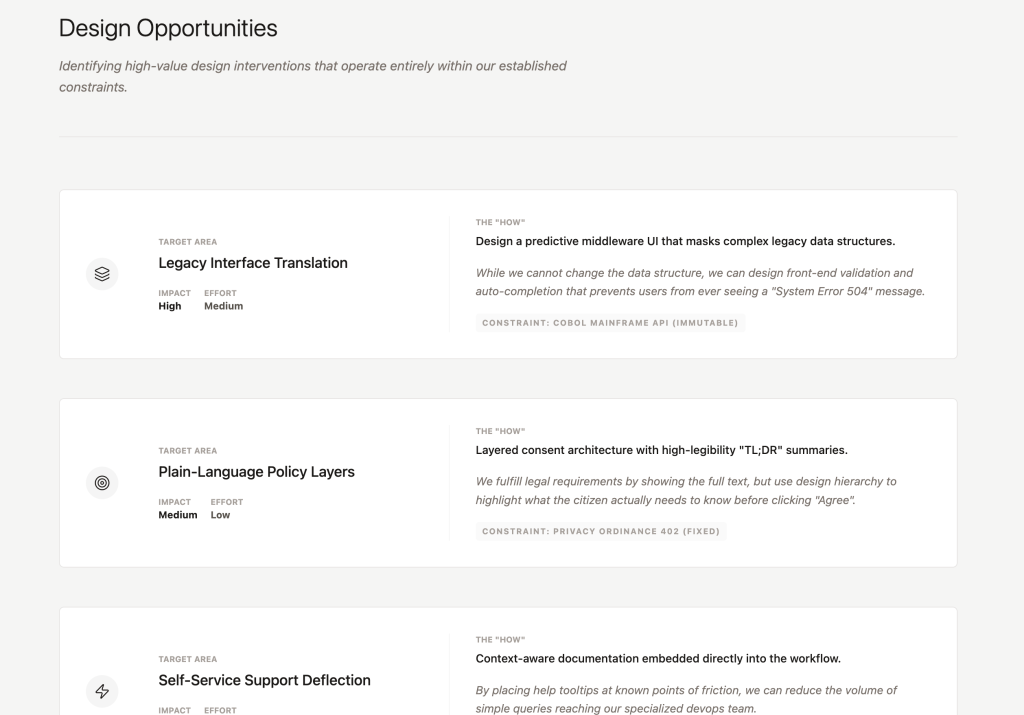The image size is (1024, 715).
Task: Click the Low effort value
Action: point(220,515)
